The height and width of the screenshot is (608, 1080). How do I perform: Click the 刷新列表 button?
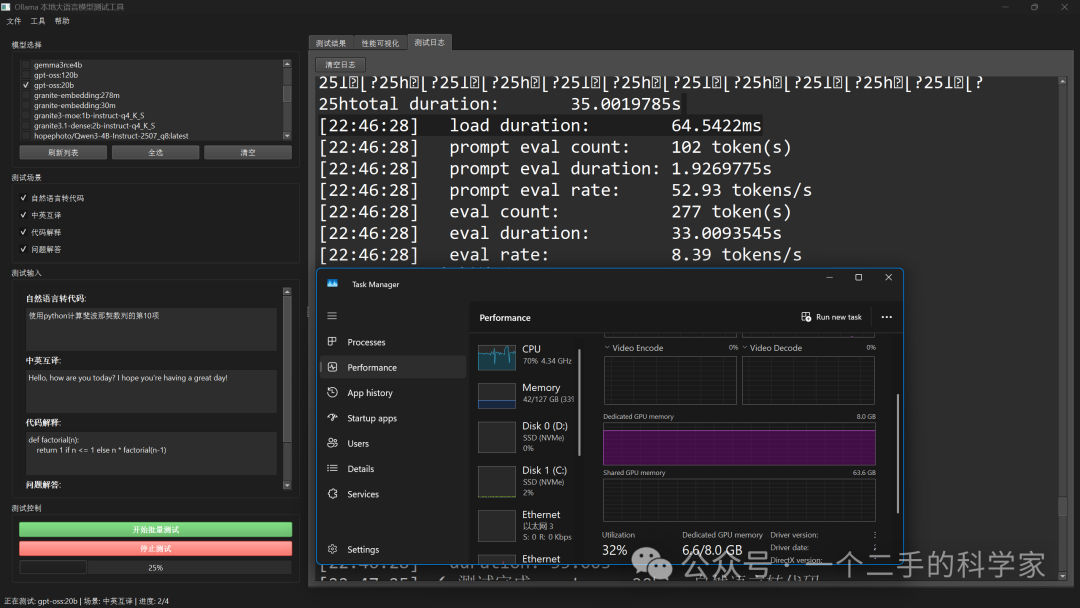tap(63, 153)
